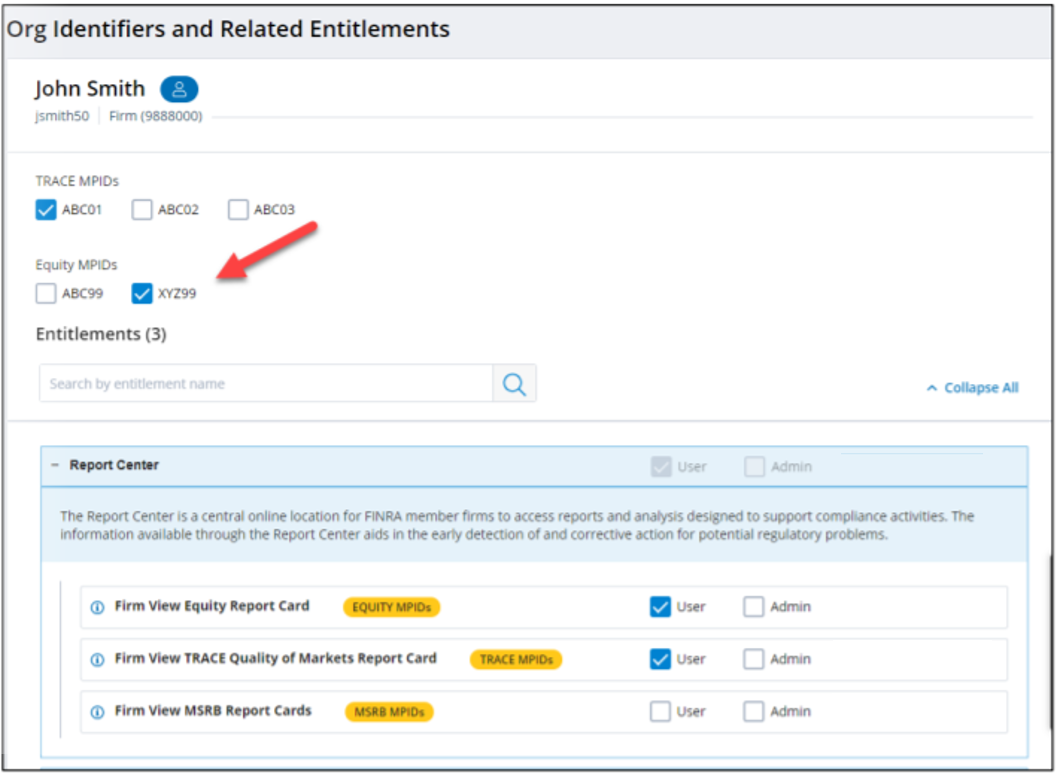Open info icon for TRACE Quality of Markets card

[x=97, y=659]
